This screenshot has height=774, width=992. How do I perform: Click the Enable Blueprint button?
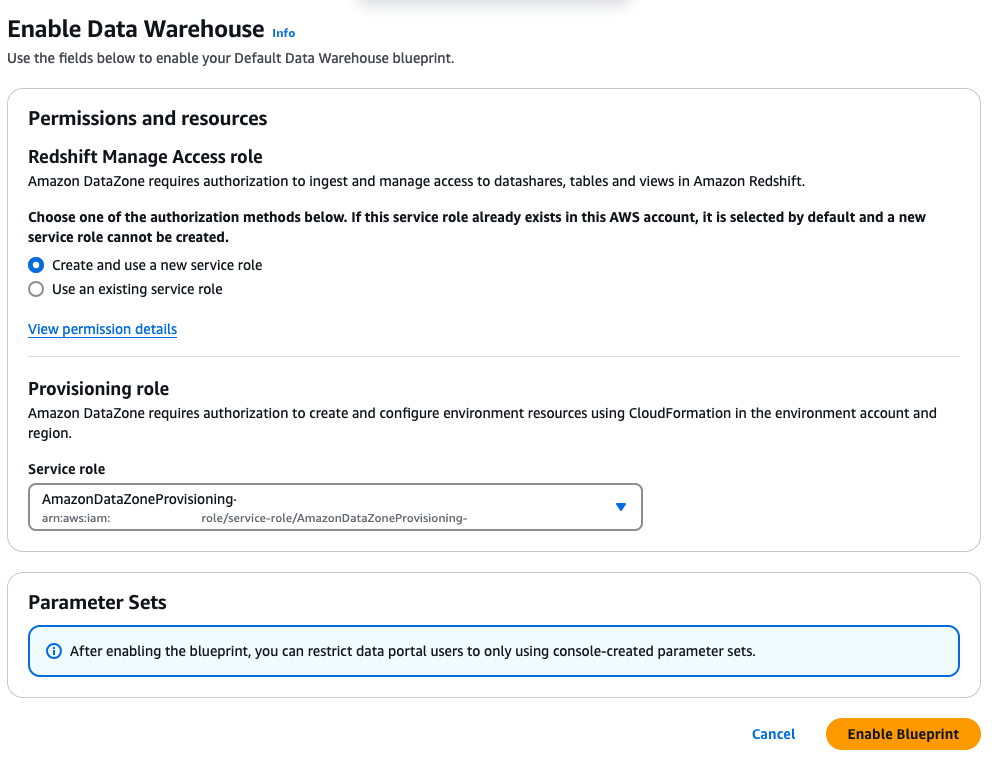tap(903, 734)
